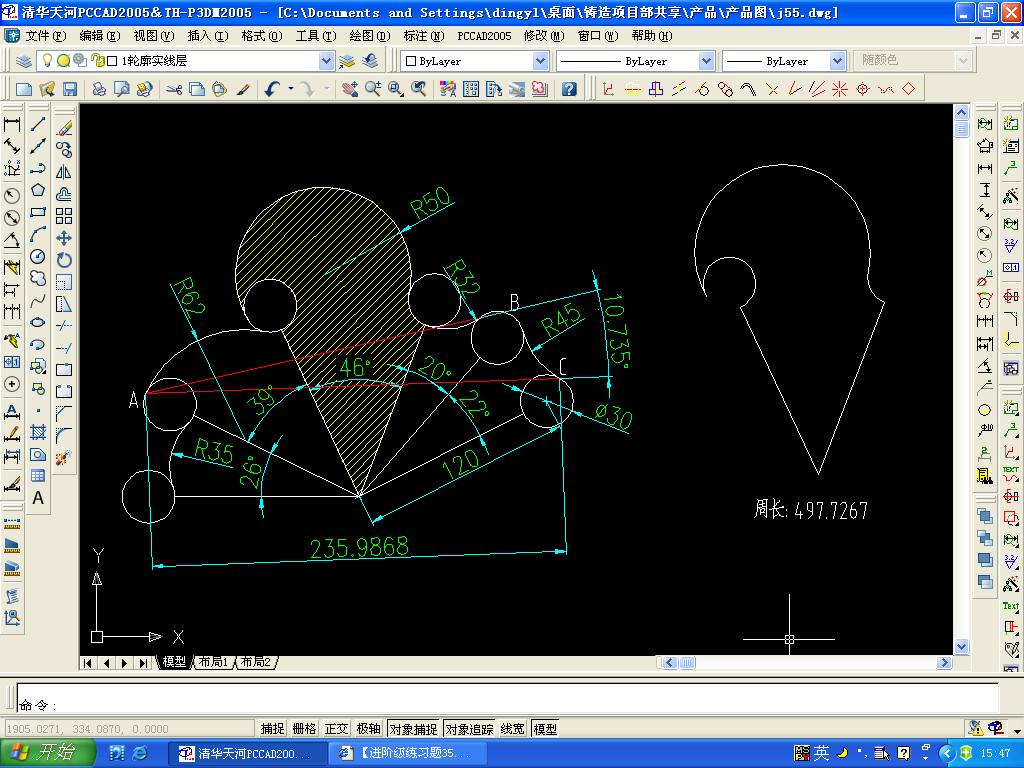Screen dimensions: 1024x768
Task: Select the Array tool
Action: pos(64,216)
